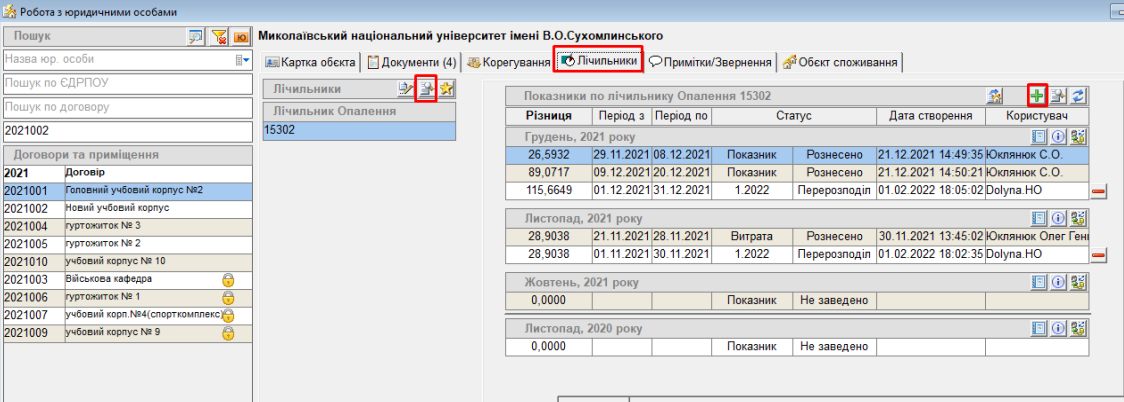Click the Пошук по ЄДРПОУ input field

[x=127, y=83]
